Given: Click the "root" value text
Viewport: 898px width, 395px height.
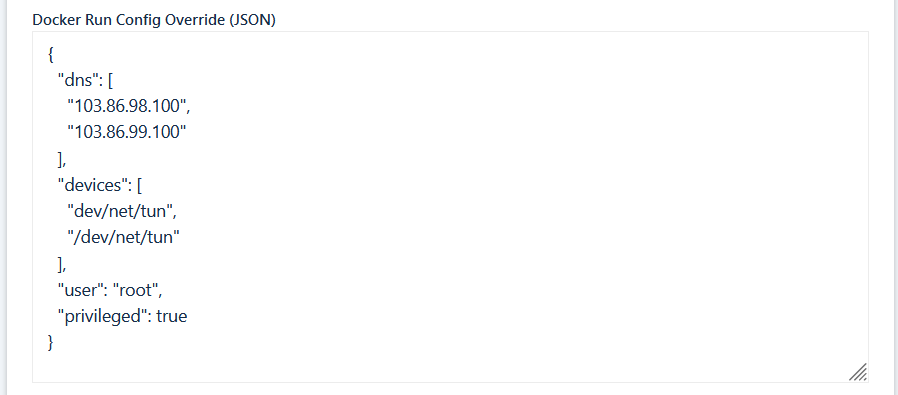Looking at the screenshot, I should point(135,290).
